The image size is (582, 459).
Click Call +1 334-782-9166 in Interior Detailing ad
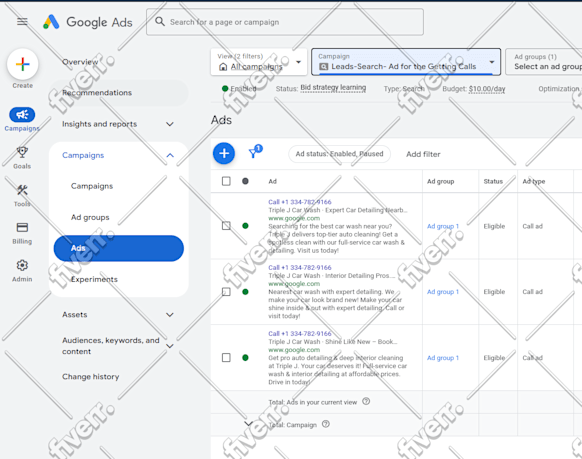click(300, 268)
